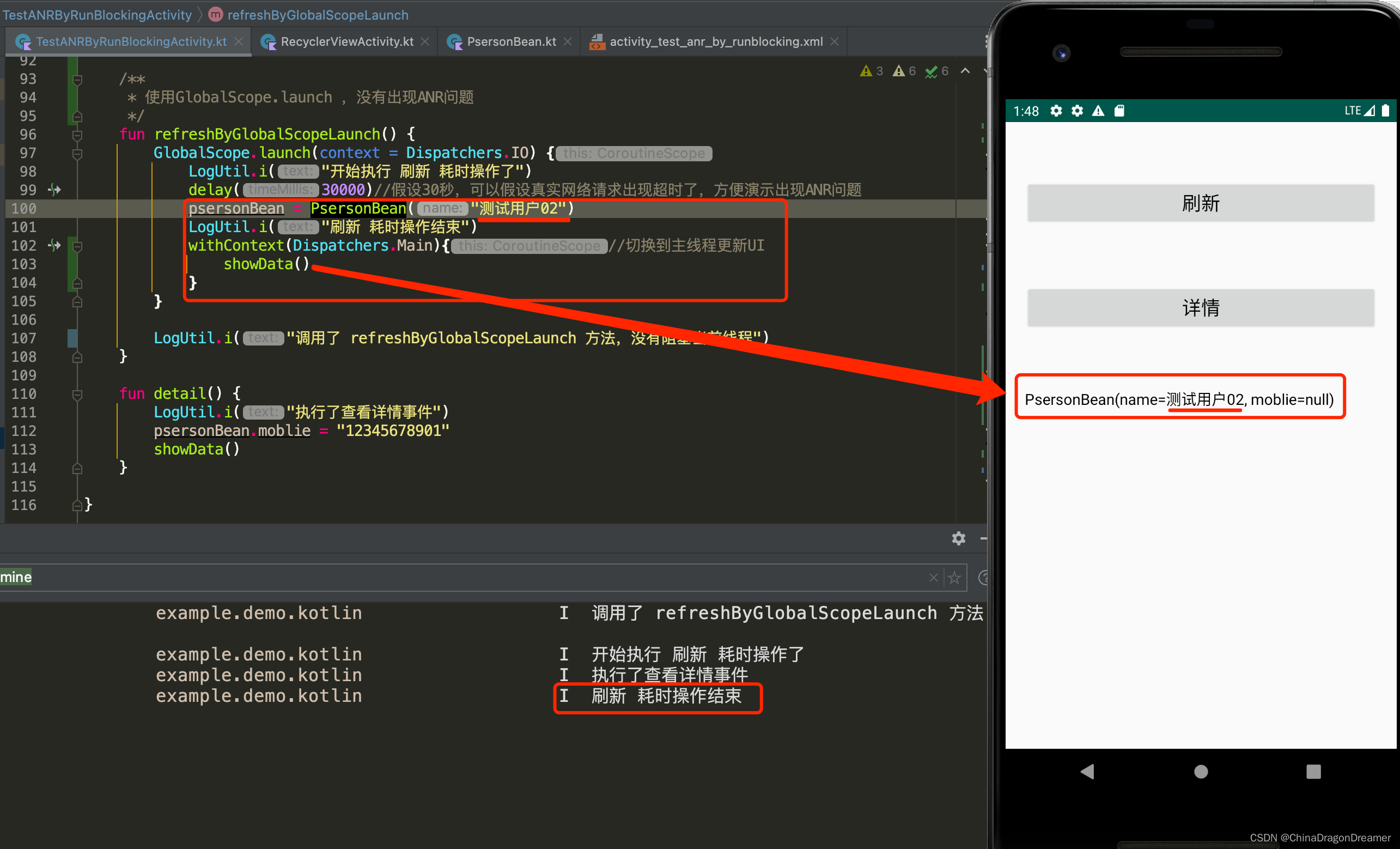Tap first settings gear in emulator status bar
The height and width of the screenshot is (849, 1400).
click(x=1056, y=111)
